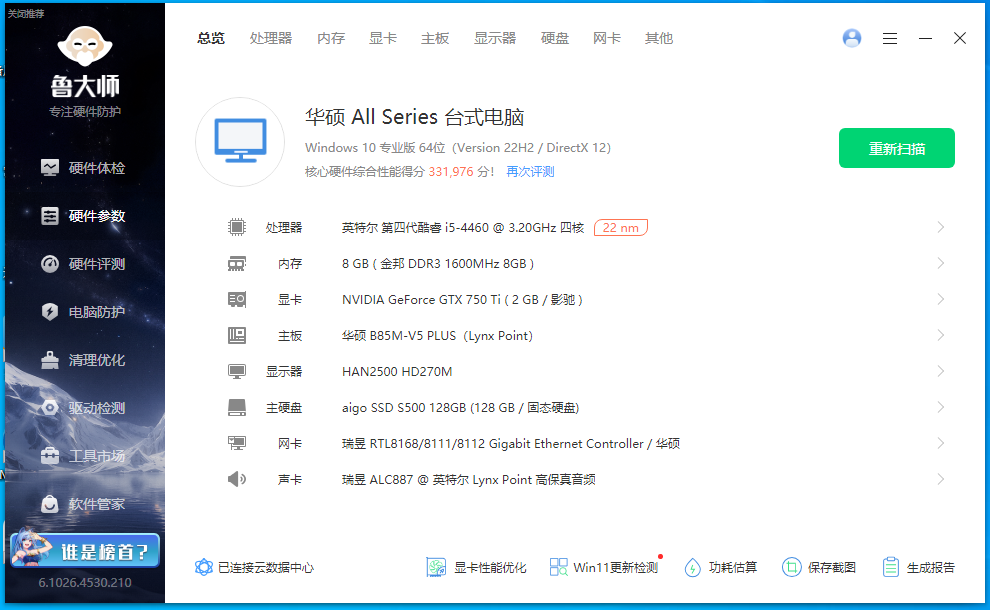Viewport: 990px width, 610px height.
Task: Click the 已连接云数据中心 cloud status icon
Action: (204, 567)
